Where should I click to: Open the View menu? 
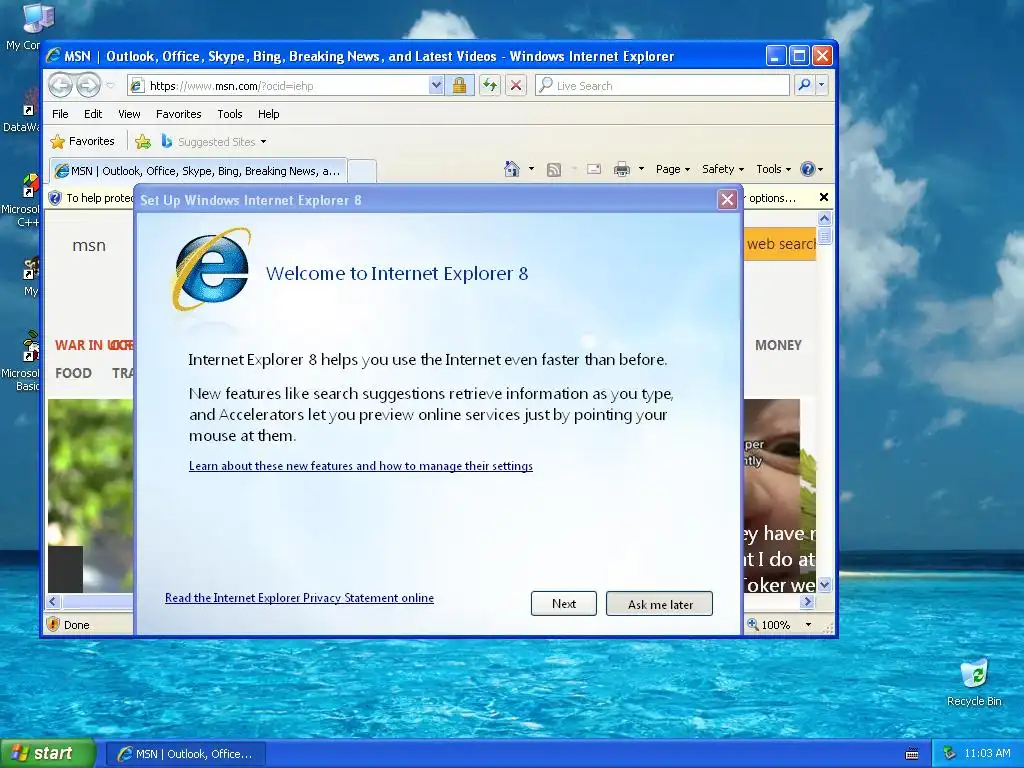tap(129, 114)
